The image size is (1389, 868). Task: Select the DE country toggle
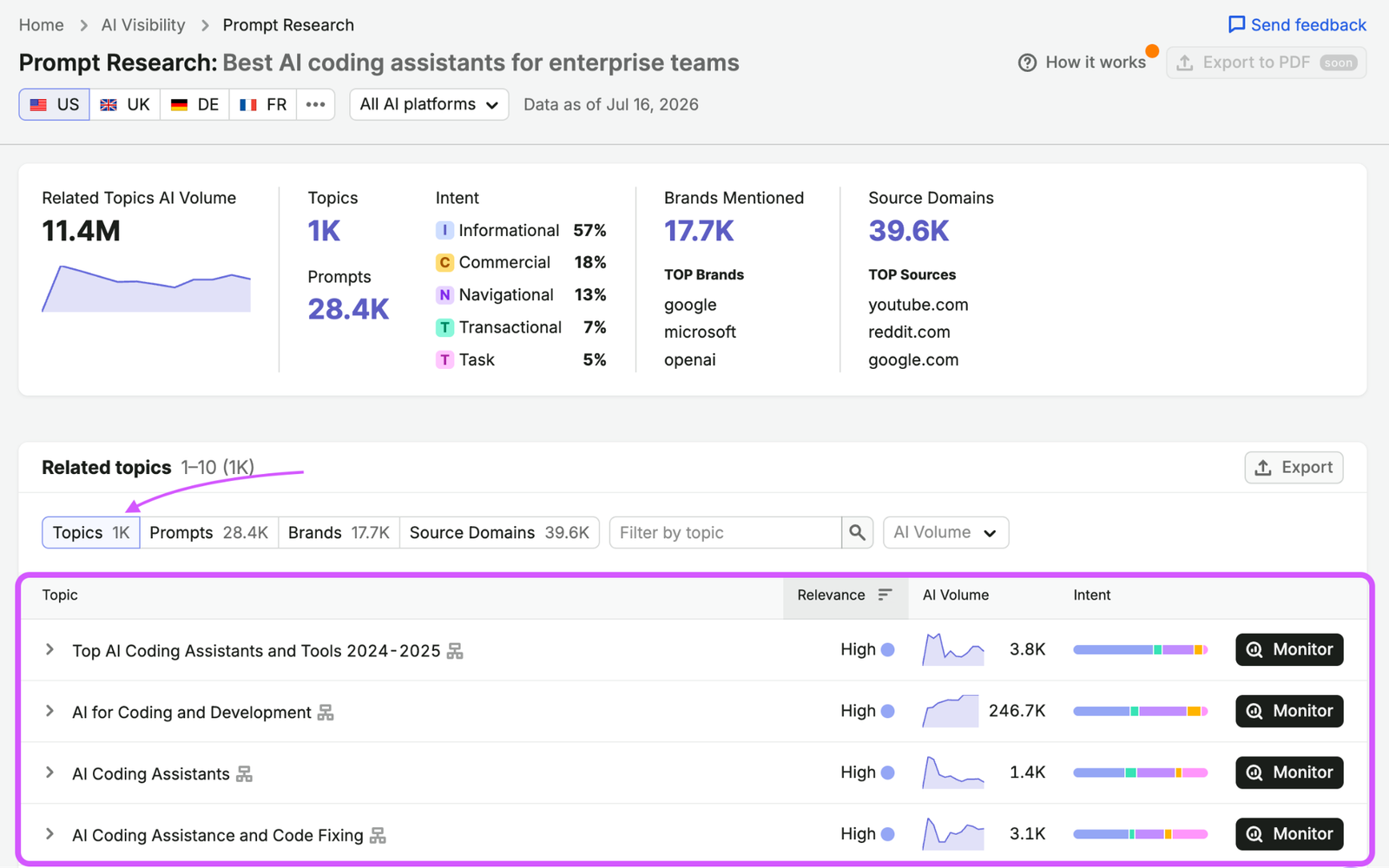194,104
